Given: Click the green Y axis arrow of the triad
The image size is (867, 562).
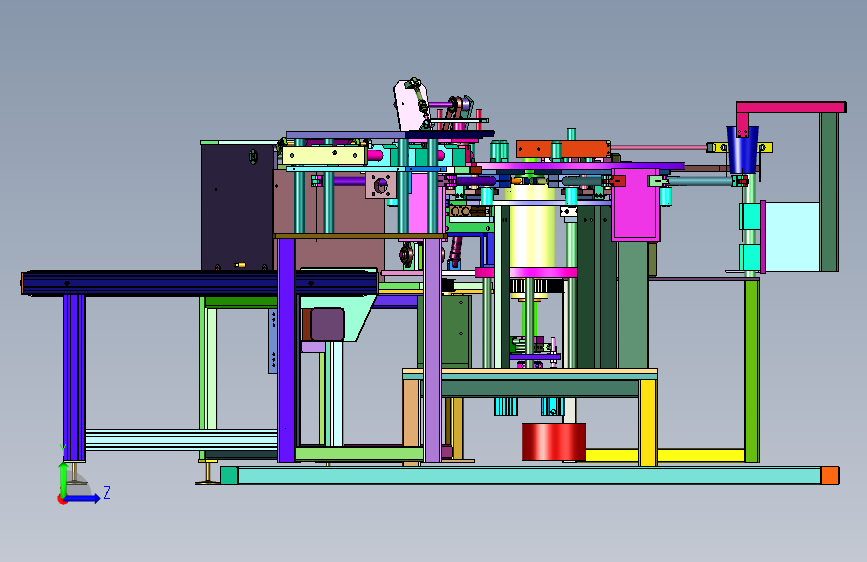Looking at the screenshot, I should [x=63, y=478].
